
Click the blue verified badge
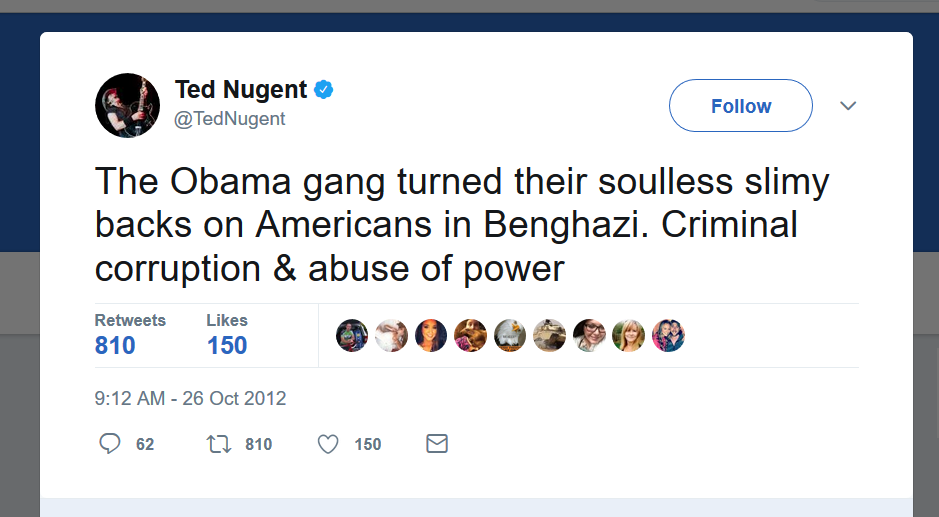(324, 90)
